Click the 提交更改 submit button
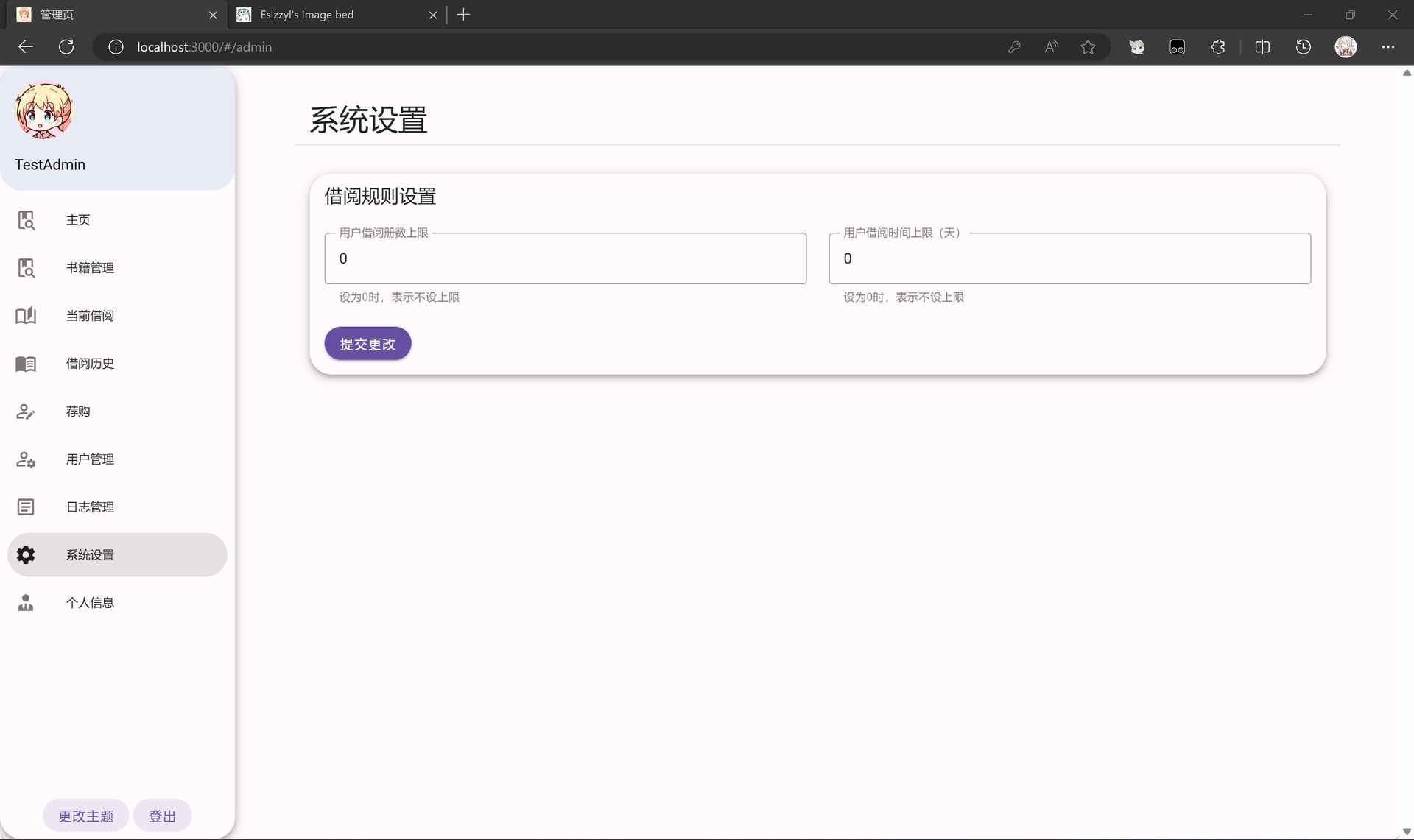Image resolution: width=1414 pixels, height=840 pixels. coord(367,343)
